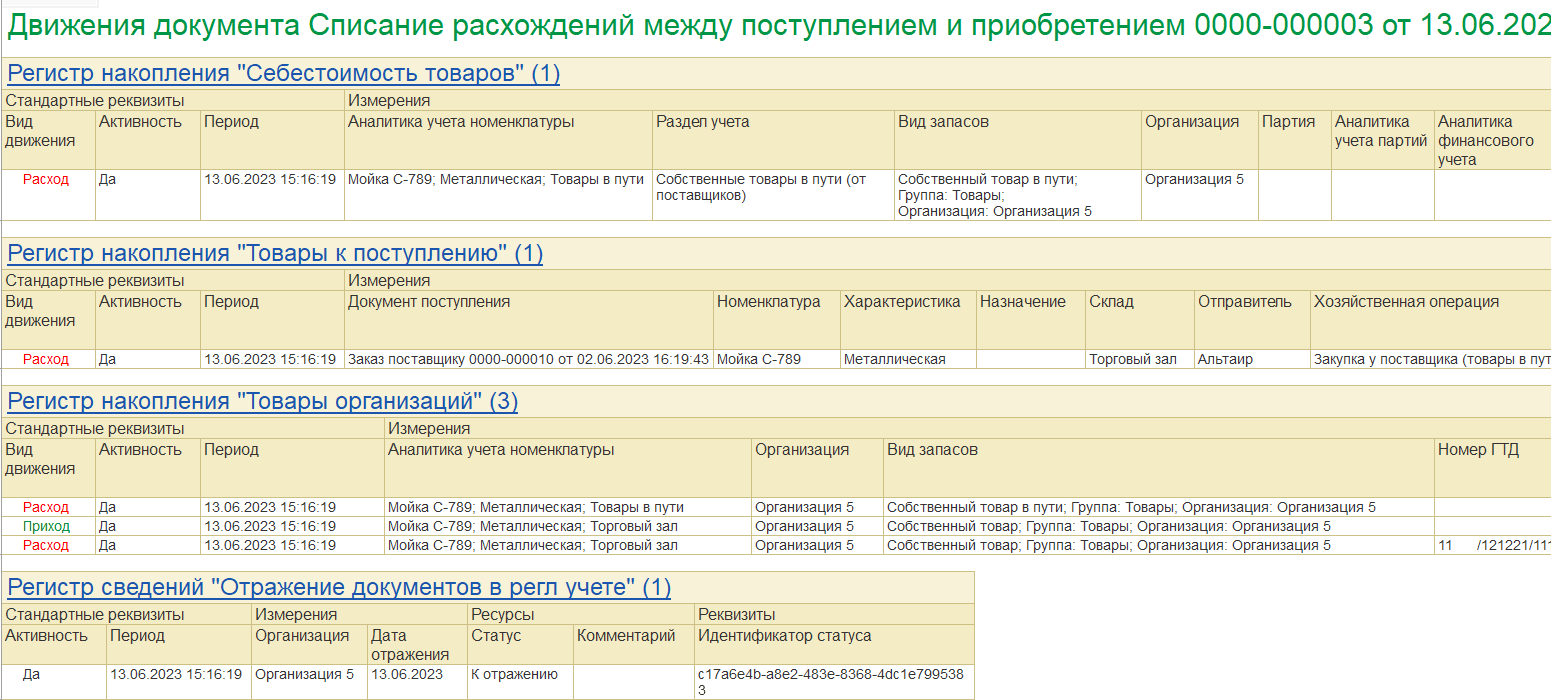Click "Собственный товар в пути" in Себестоимость товаров table
Screen dimensions: 1551x700
coord(1019,194)
